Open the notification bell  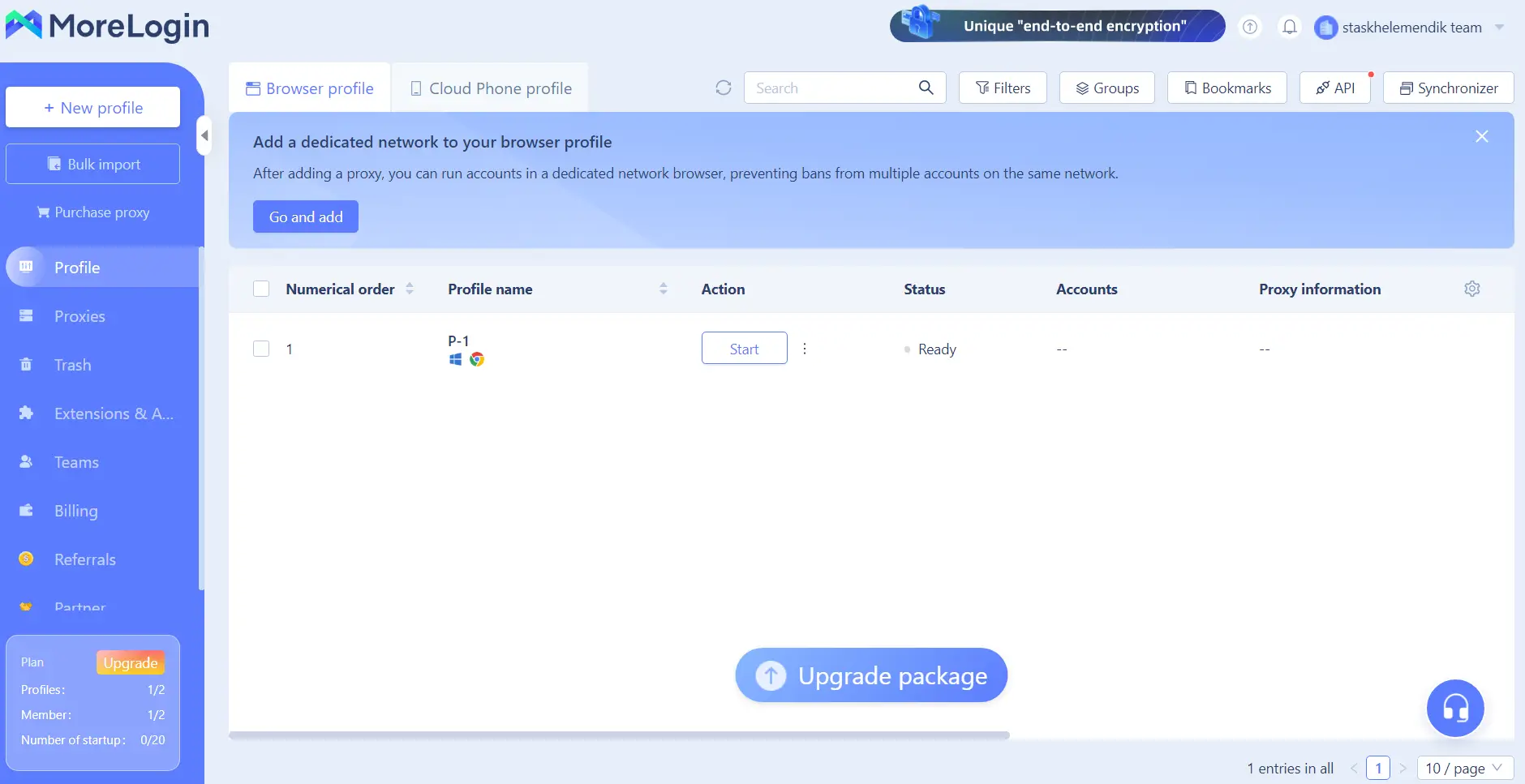pos(1290,27)
